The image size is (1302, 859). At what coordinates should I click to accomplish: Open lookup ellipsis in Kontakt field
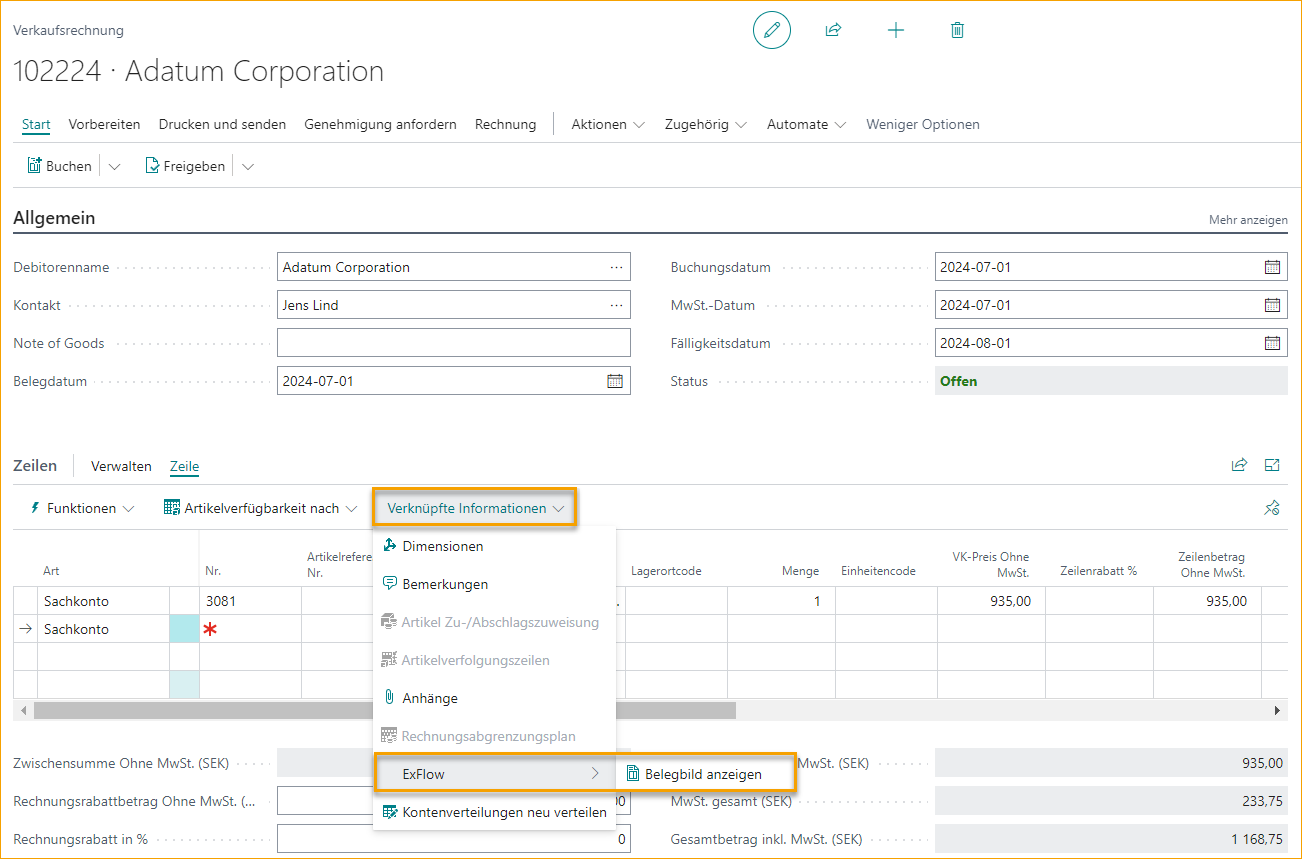617,305
